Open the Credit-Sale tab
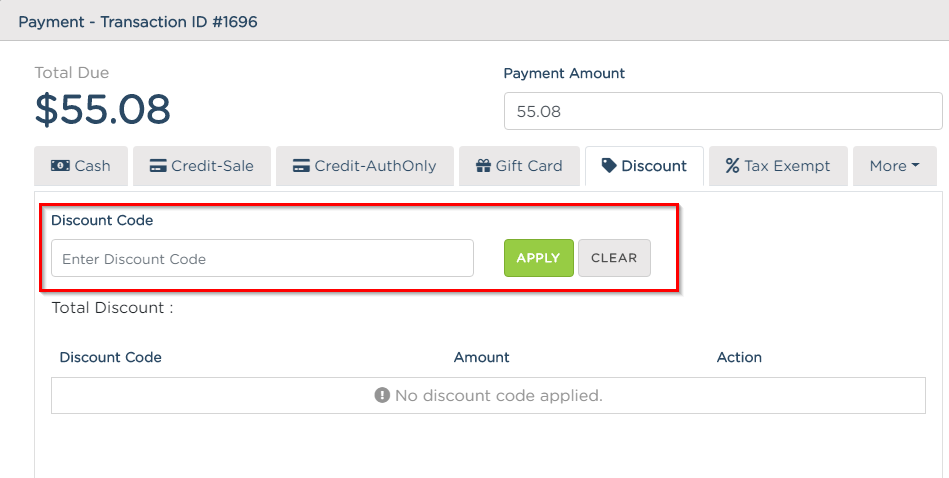This screenshot has width=949, height=478. [202, 166]
